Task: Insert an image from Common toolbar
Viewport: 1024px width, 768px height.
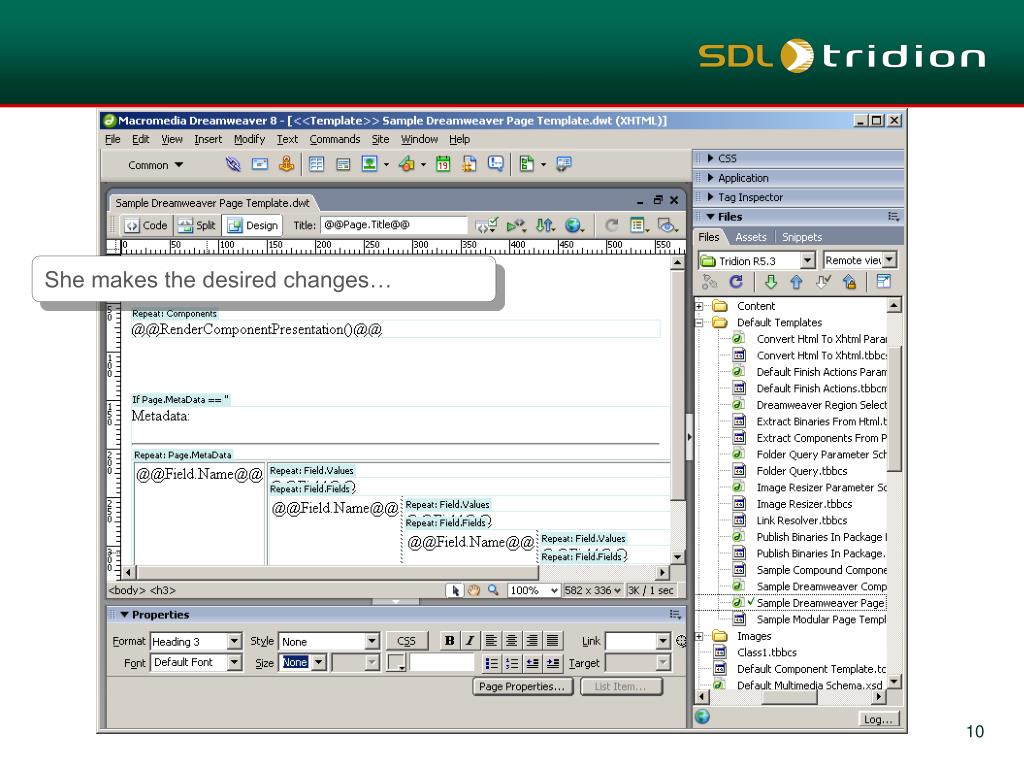Action: coord(370,164)
